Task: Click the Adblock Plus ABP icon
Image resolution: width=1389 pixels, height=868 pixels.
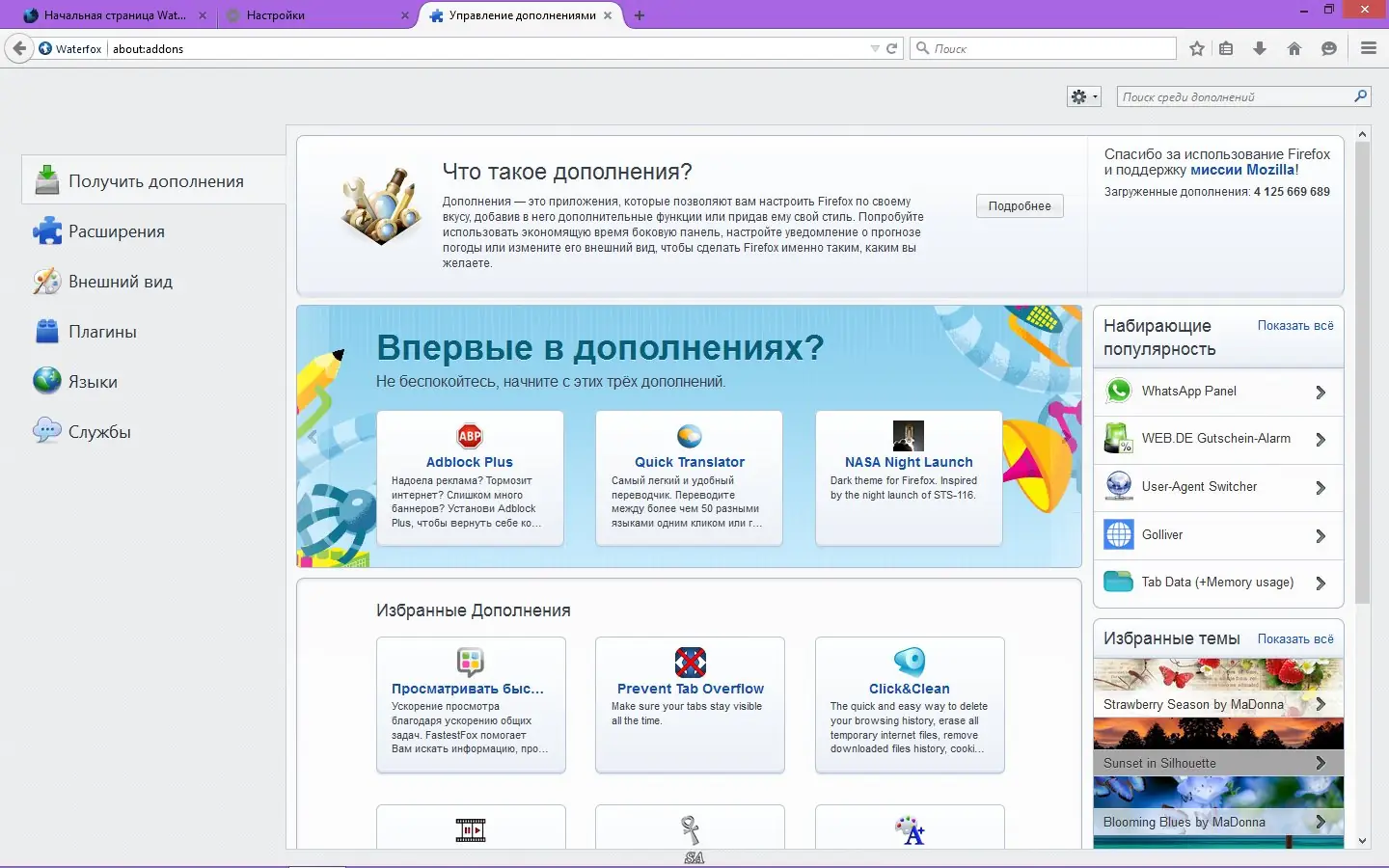Action: (470, 436)
